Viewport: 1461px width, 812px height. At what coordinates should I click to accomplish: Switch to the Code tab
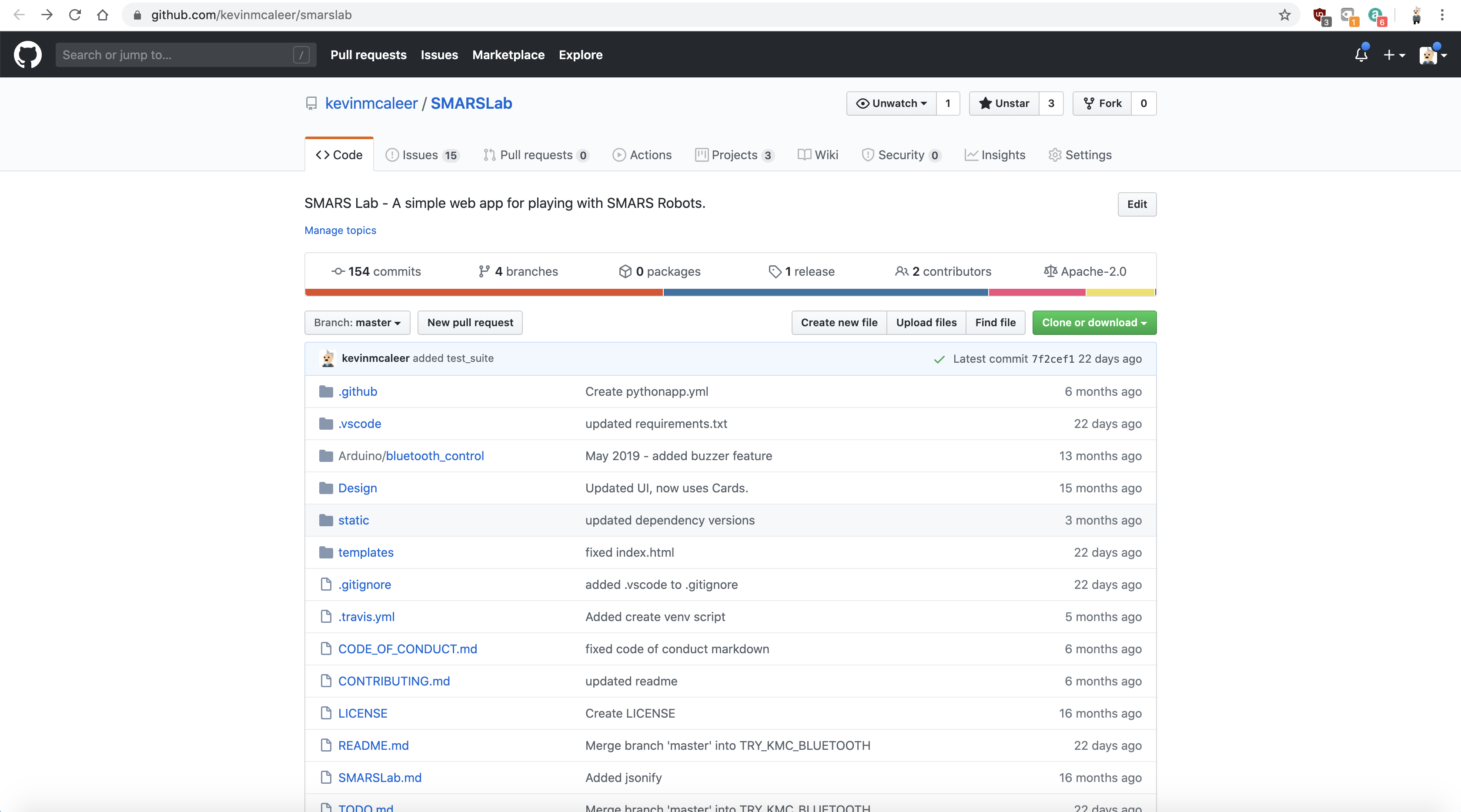(x=339, y=155)
